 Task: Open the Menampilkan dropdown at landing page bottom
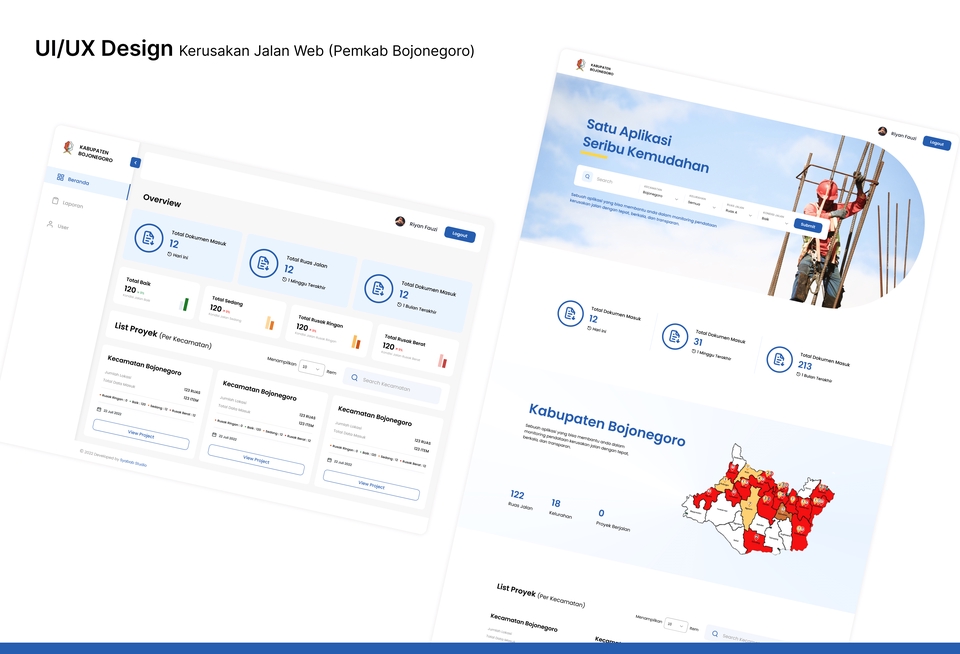pyautogui.click(x=675, y=625)
